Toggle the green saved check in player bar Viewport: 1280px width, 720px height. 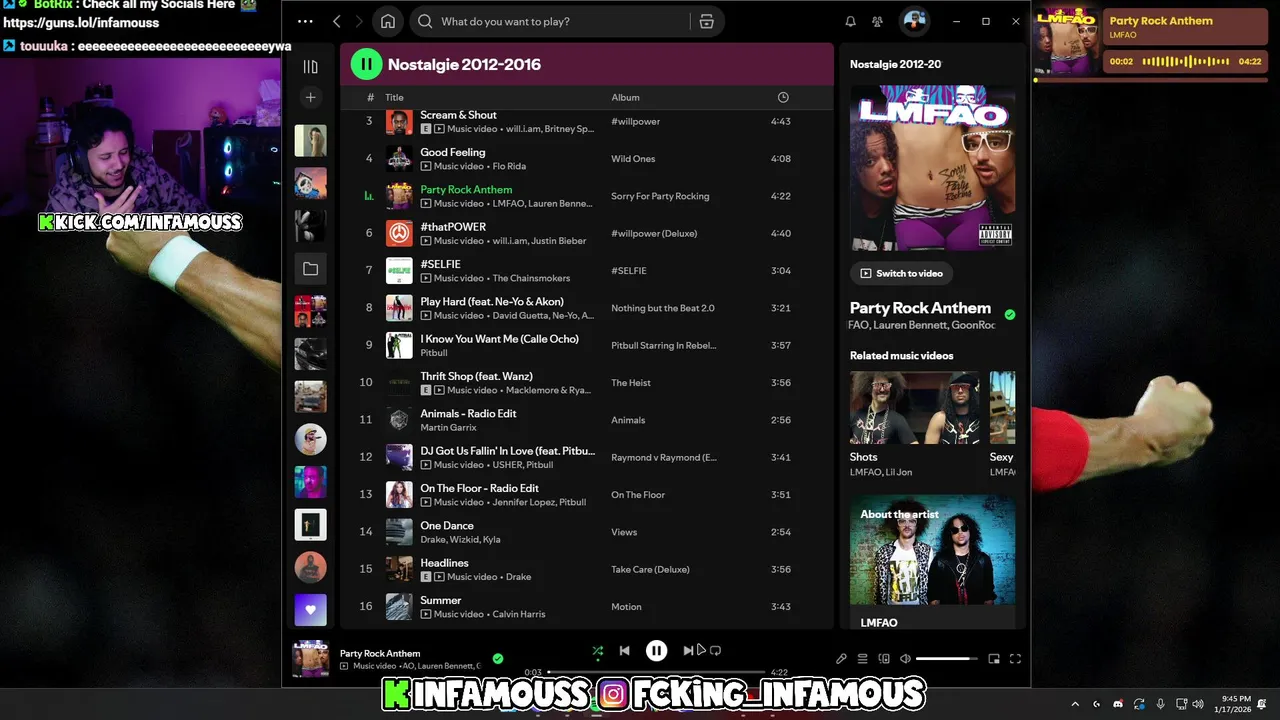pos(498,658)
